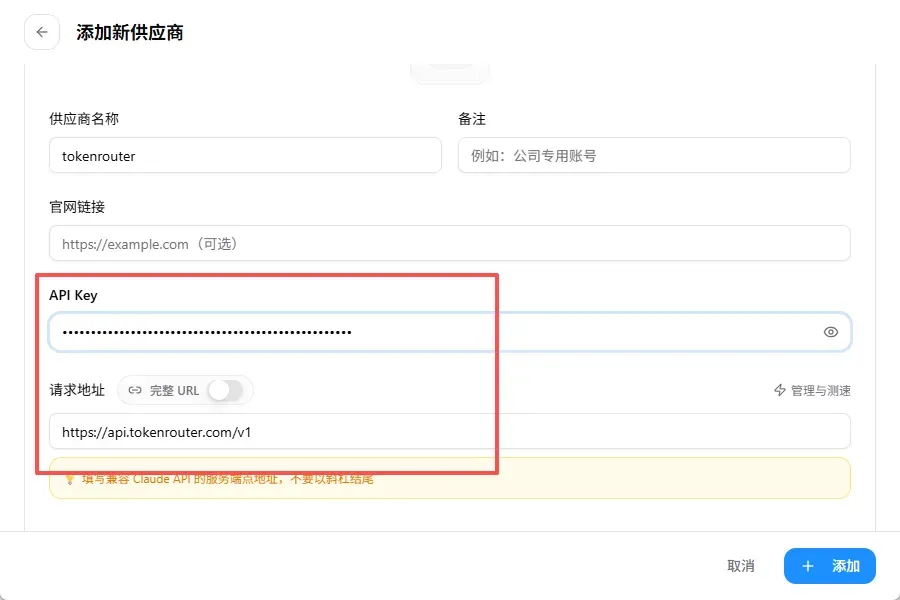The width and height of the screenshot is (900, 600).
Task: Click the 官网链接 label
Action: pos(77,207)
